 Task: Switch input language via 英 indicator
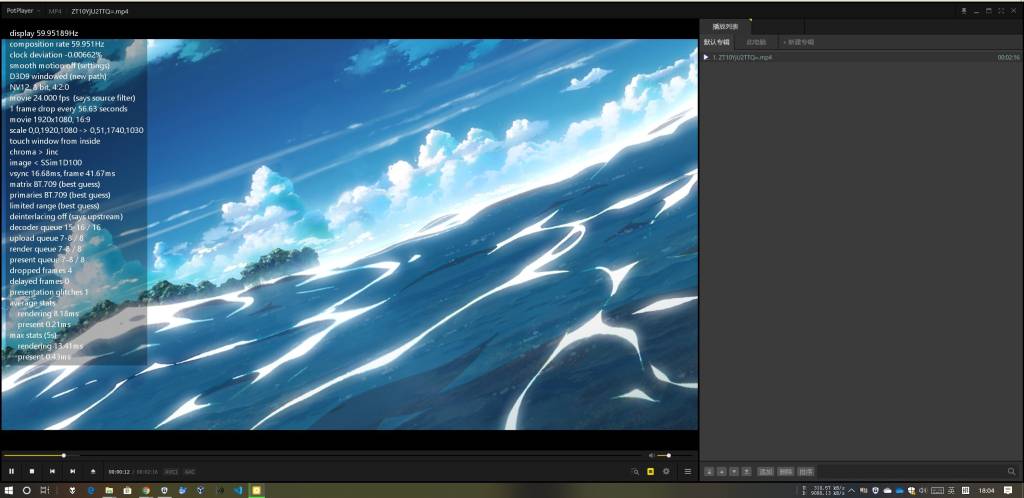[x=951, y=490]
